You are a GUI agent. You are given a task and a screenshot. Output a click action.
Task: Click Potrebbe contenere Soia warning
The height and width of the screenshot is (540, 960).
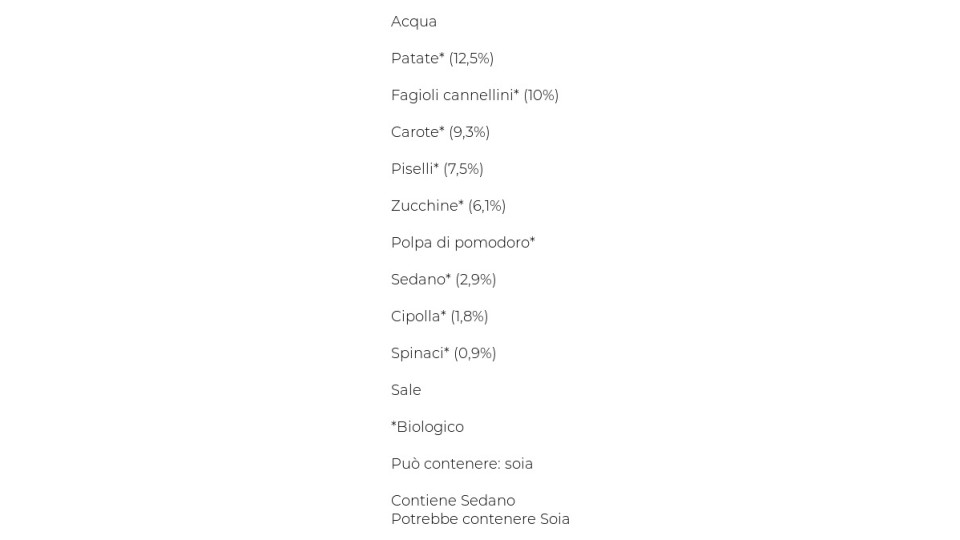(x=480, y=519)
